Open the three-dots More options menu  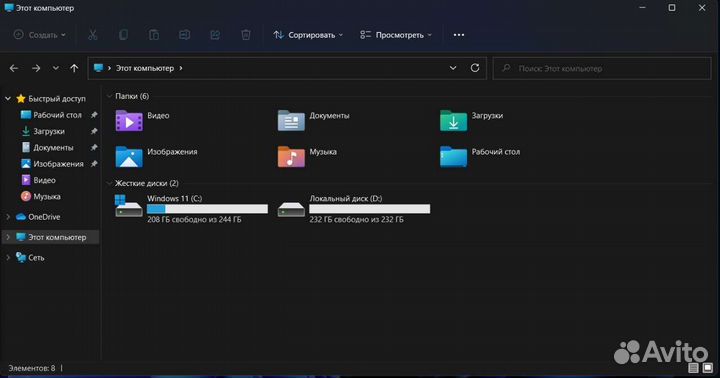[459, 35]
